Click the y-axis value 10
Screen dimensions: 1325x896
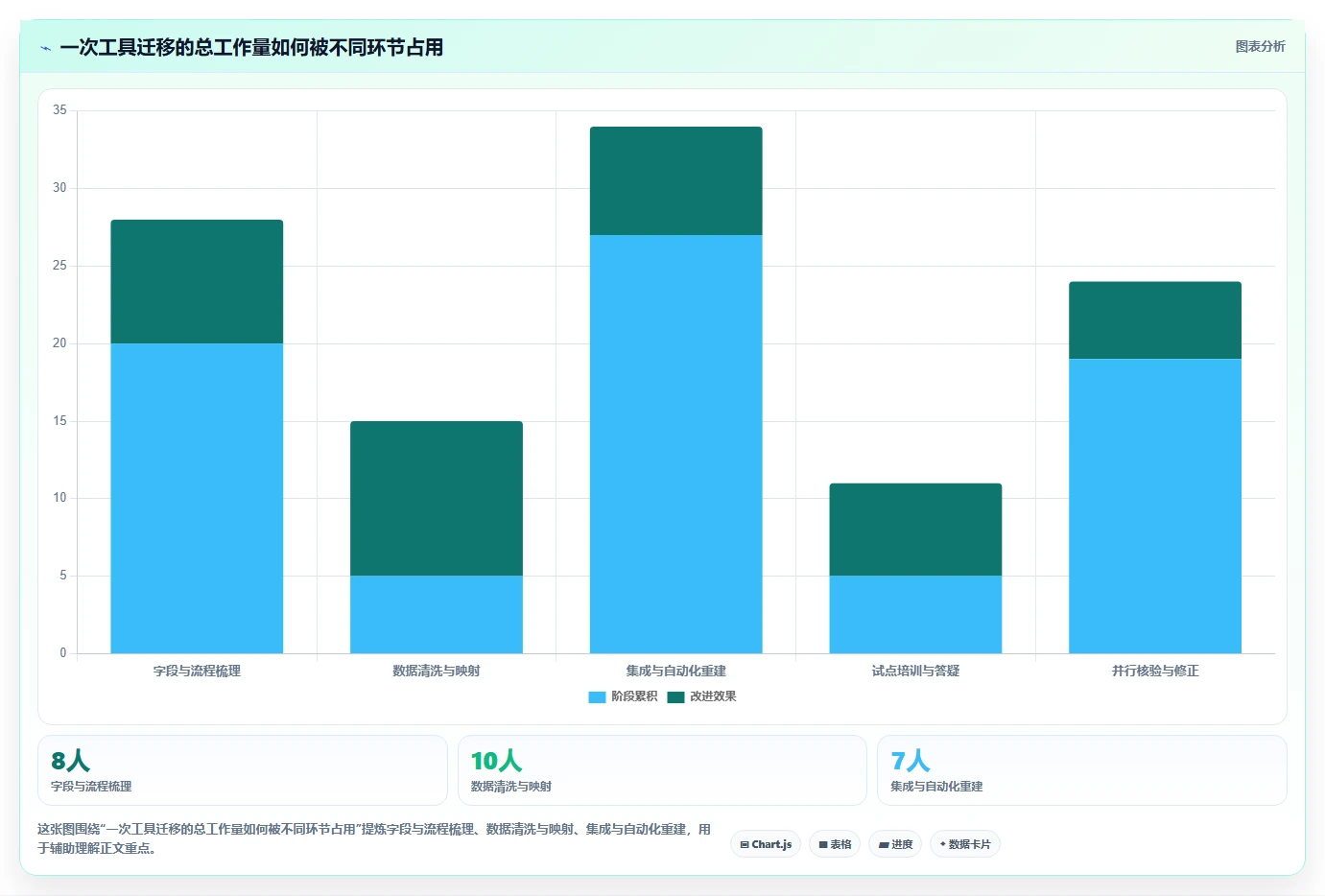(x=59, y=498)
